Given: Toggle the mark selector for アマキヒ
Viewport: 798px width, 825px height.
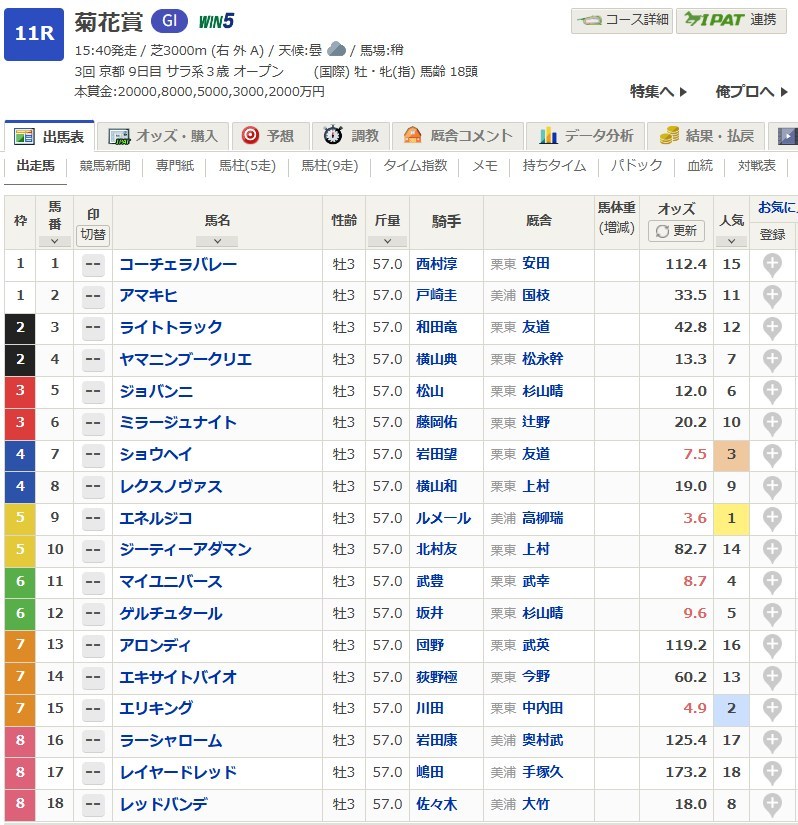Looking at the screenshot, I should click(93, 296).
